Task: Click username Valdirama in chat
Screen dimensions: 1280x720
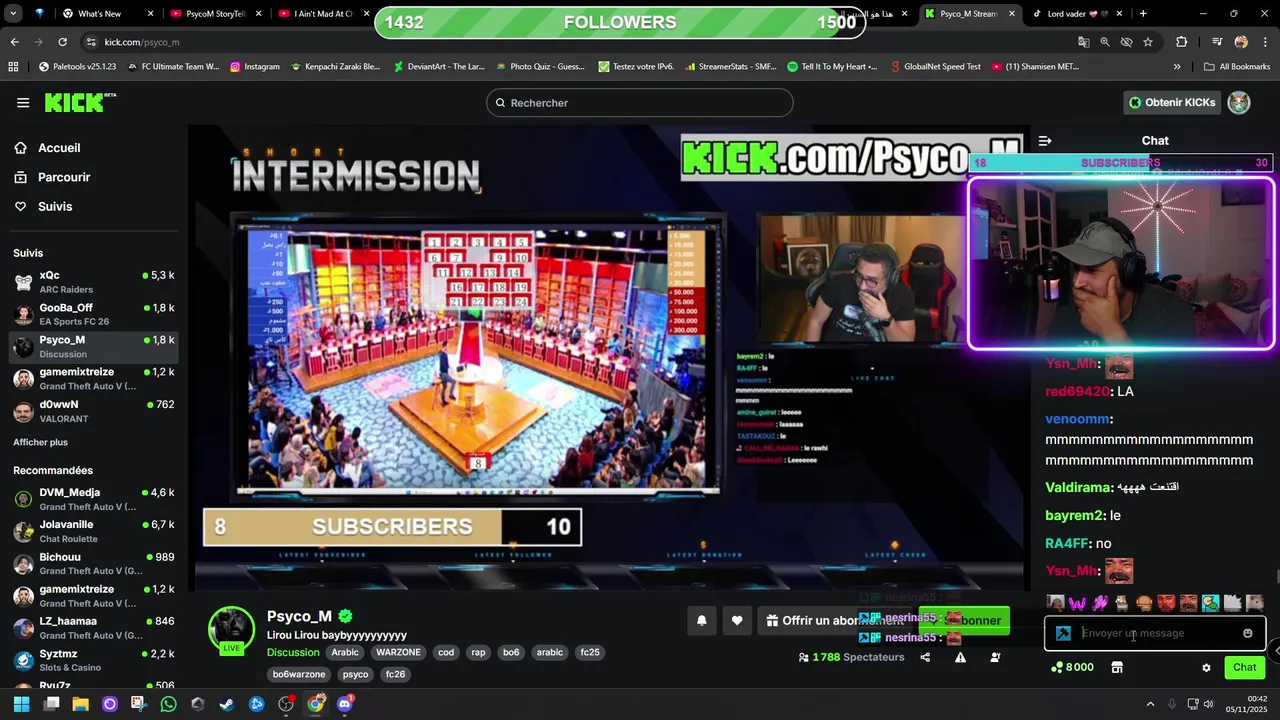Action: (x=1079, y=487)
